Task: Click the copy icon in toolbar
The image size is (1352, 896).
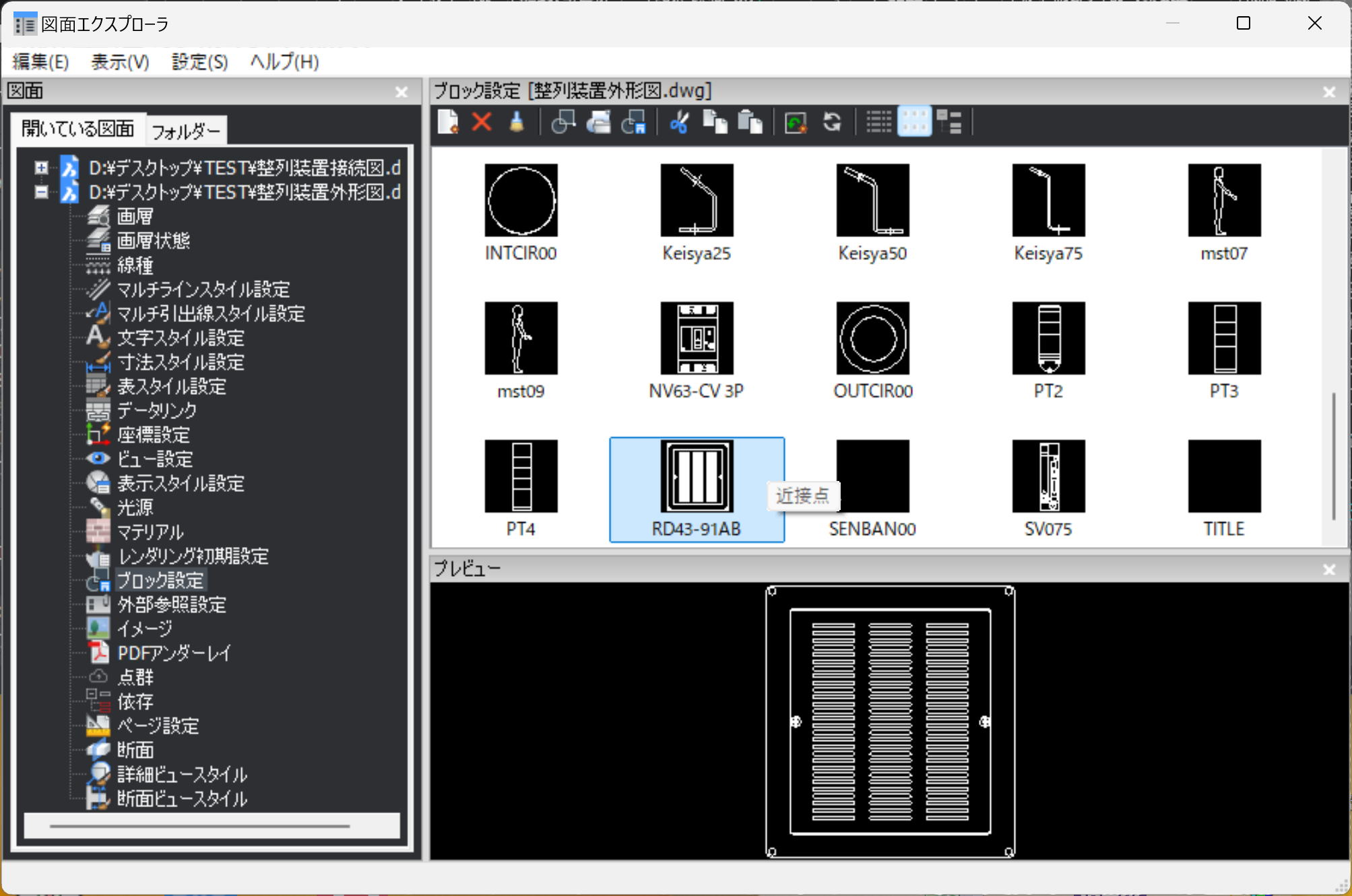Action: pos(715,123)
